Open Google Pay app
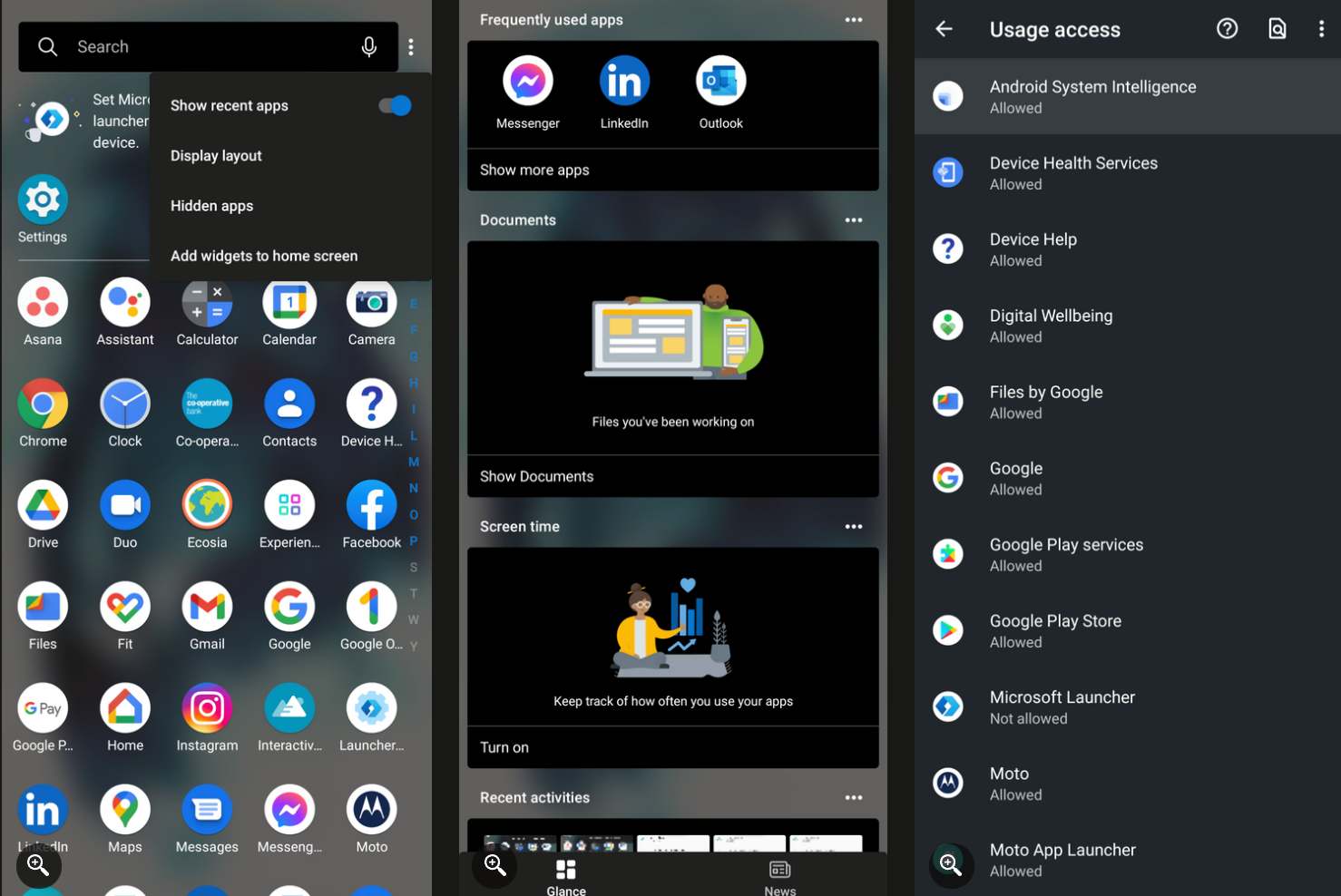 [x=43, y=718]
